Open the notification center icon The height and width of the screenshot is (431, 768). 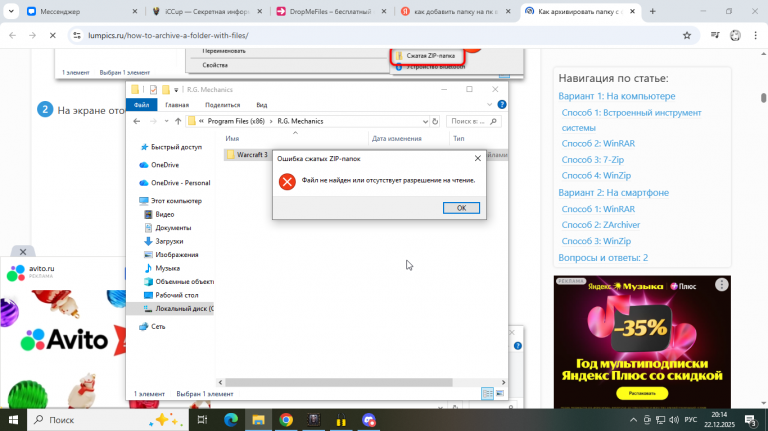751,420
